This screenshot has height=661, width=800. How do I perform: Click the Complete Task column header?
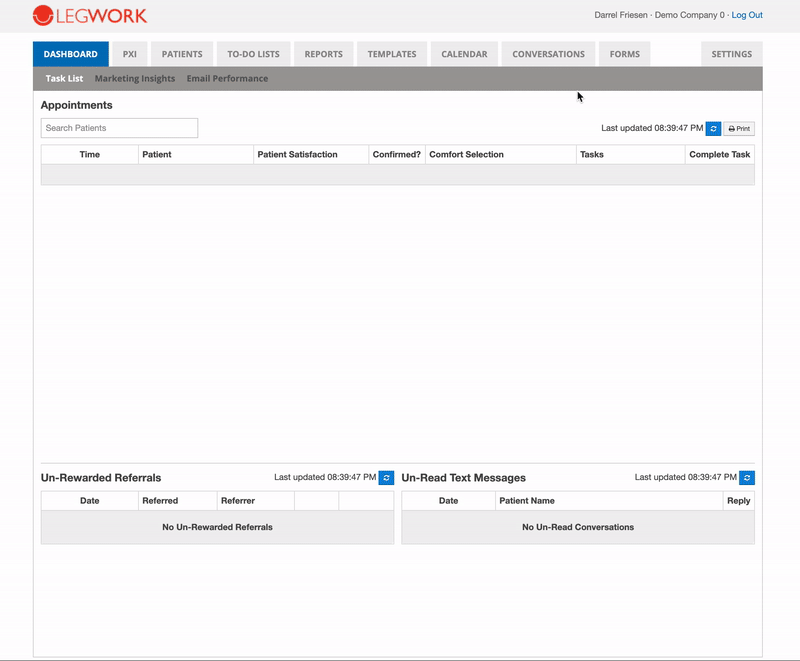tap(720, 155)
